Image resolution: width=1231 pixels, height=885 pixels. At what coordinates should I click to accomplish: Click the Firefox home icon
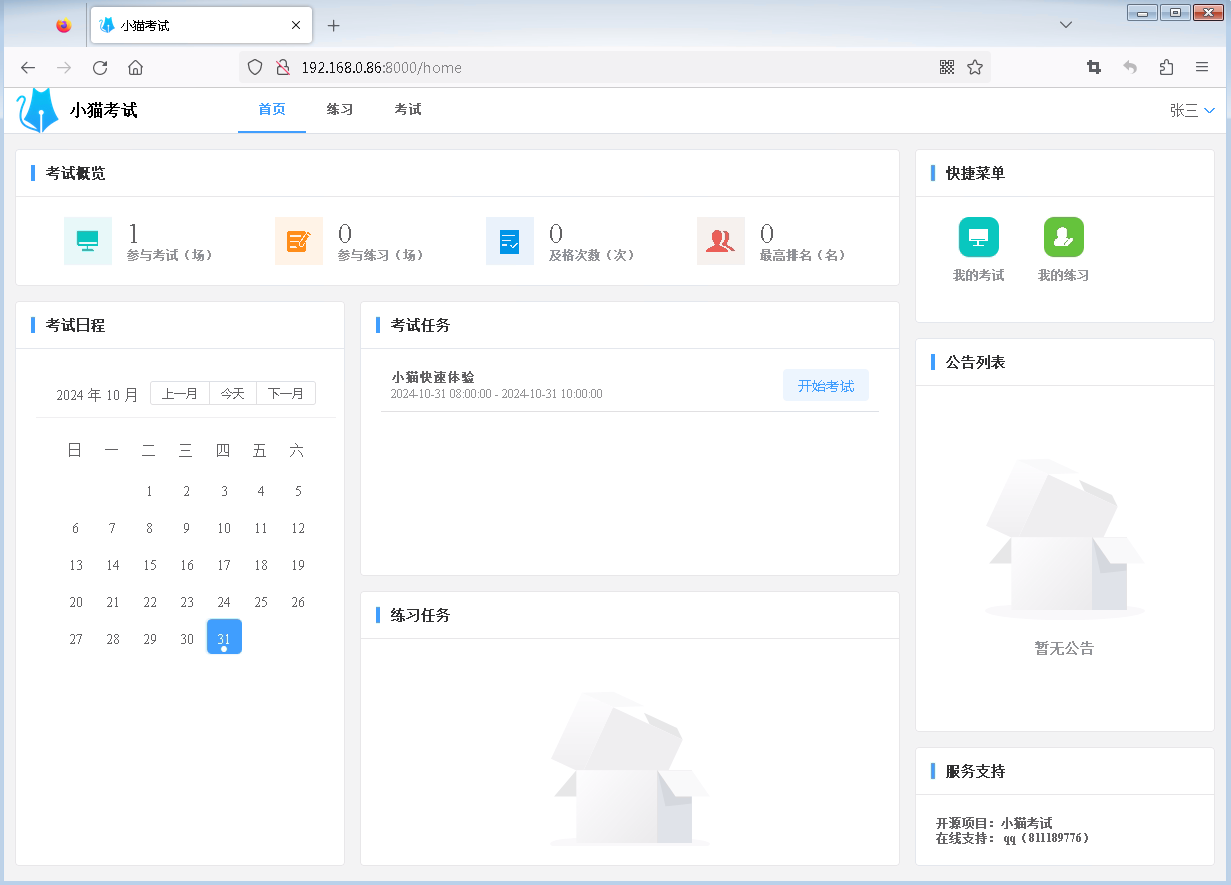(135, 67)
